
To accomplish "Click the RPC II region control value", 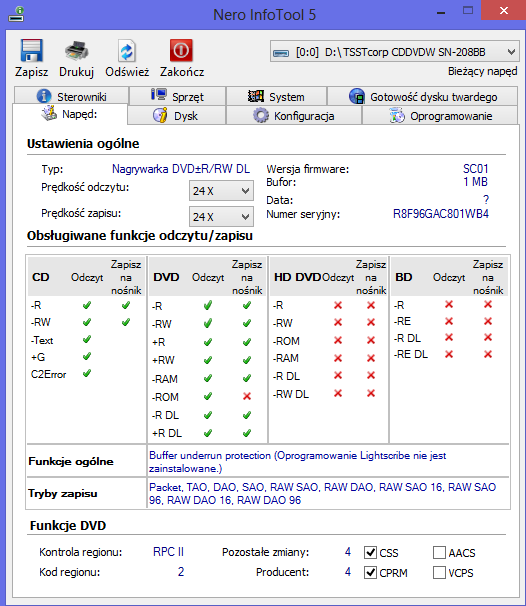I will [x=169, y=552].
